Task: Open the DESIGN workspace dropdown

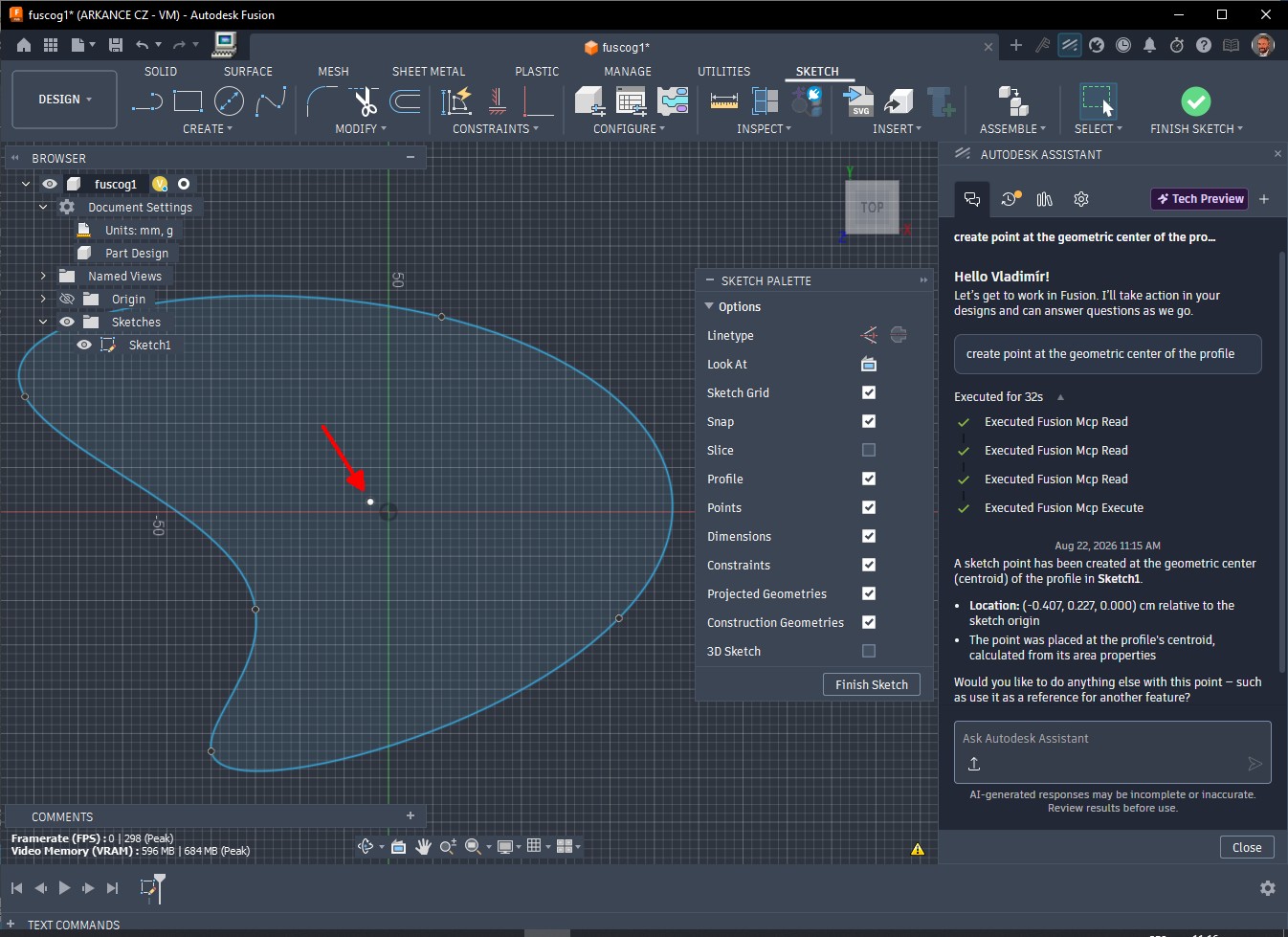Action: (x=65, y=100)
